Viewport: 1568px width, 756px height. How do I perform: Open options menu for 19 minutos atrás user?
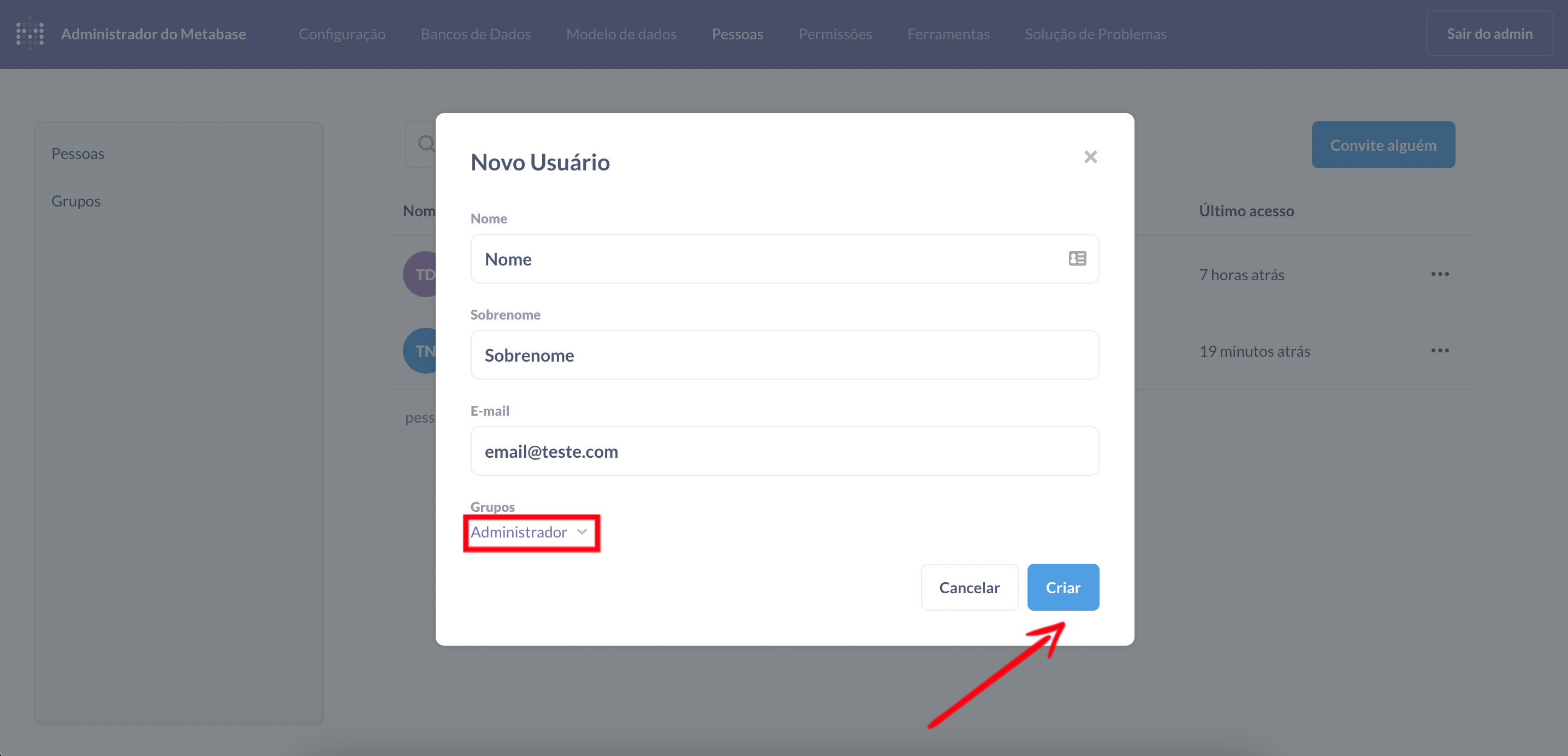pos(1440,351)
